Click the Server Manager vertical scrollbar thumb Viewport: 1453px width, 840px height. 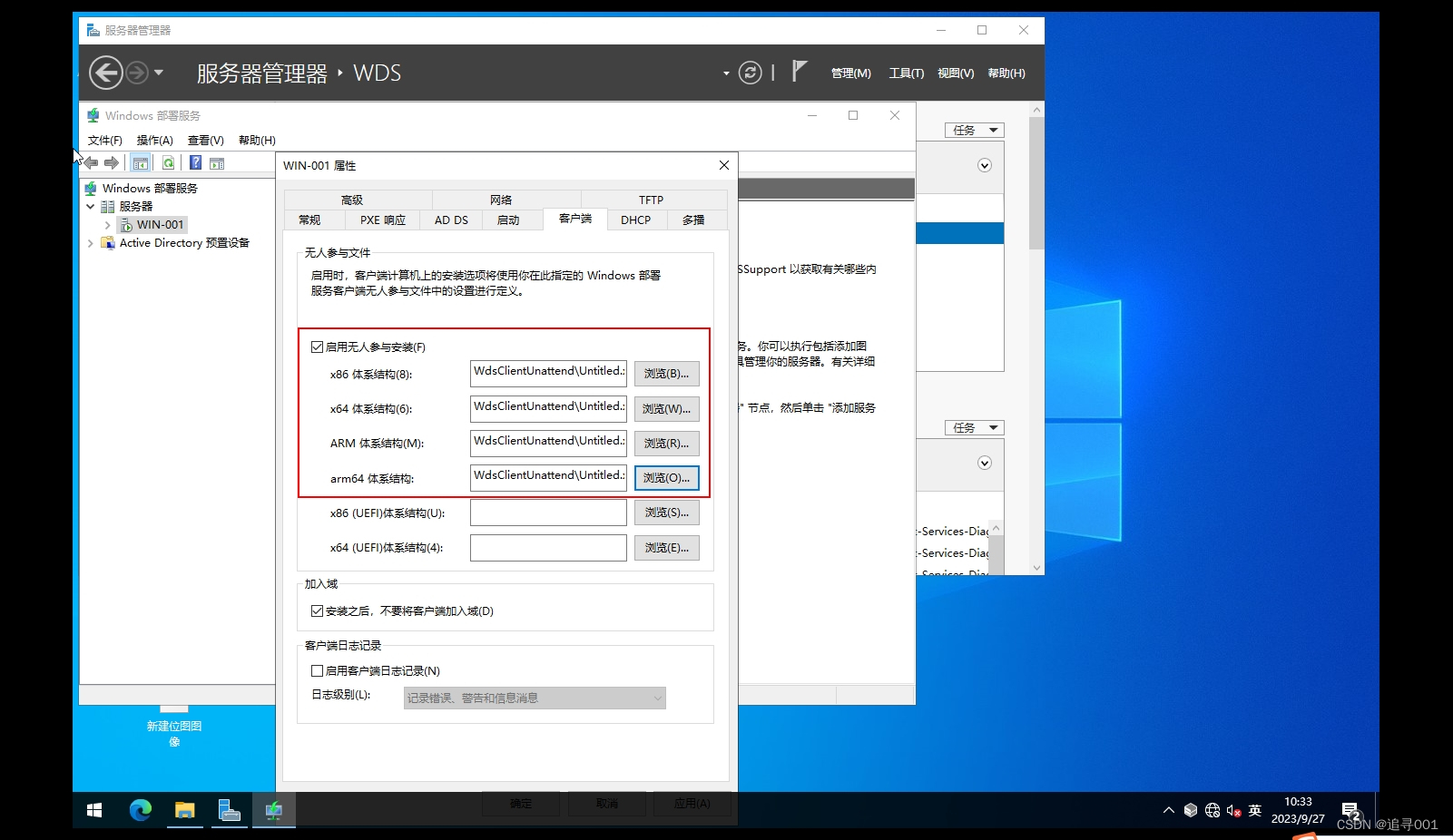[x=1036, y=182]
